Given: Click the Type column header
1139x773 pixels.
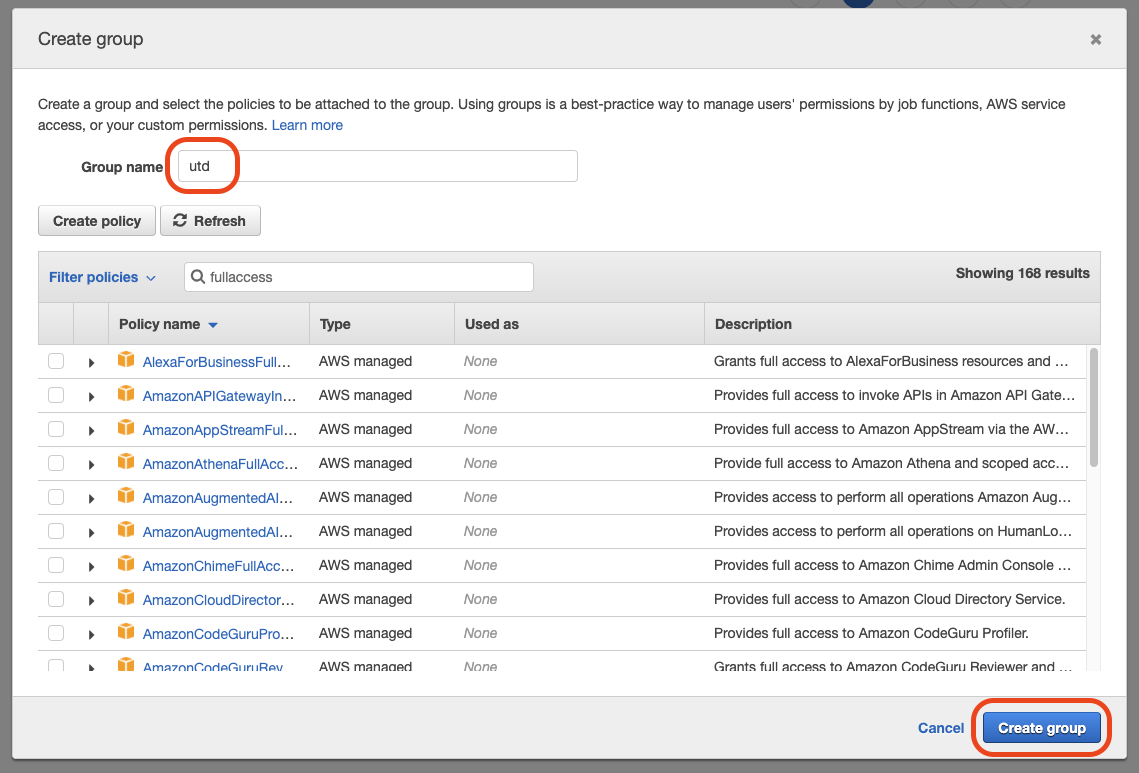Looking at the screenshot, I should (x=335, y=324).
